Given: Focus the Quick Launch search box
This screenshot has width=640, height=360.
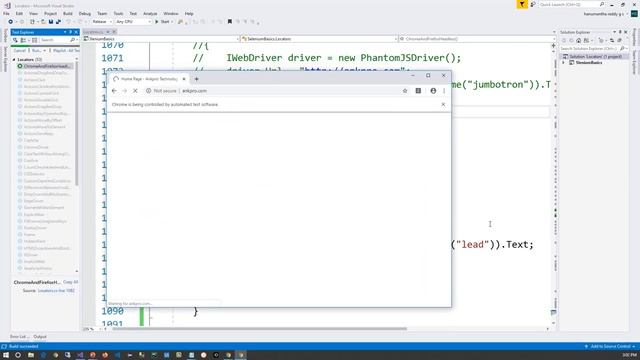Looking at the screenshot, I should [x=571, y=4].
